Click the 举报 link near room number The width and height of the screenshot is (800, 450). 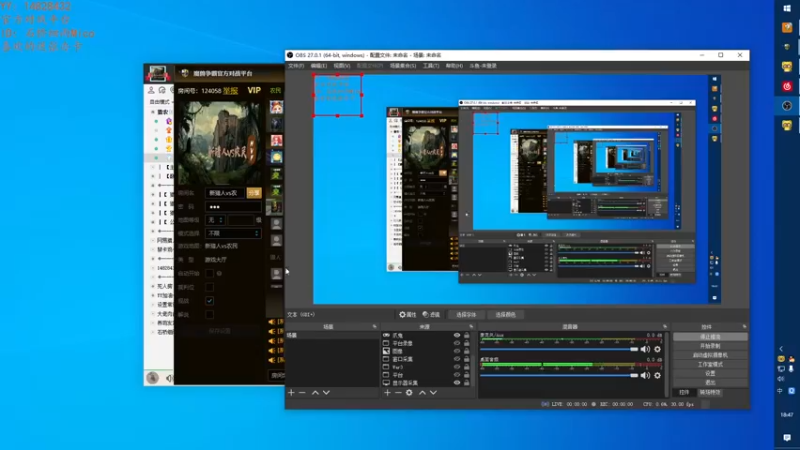[231, 91]
